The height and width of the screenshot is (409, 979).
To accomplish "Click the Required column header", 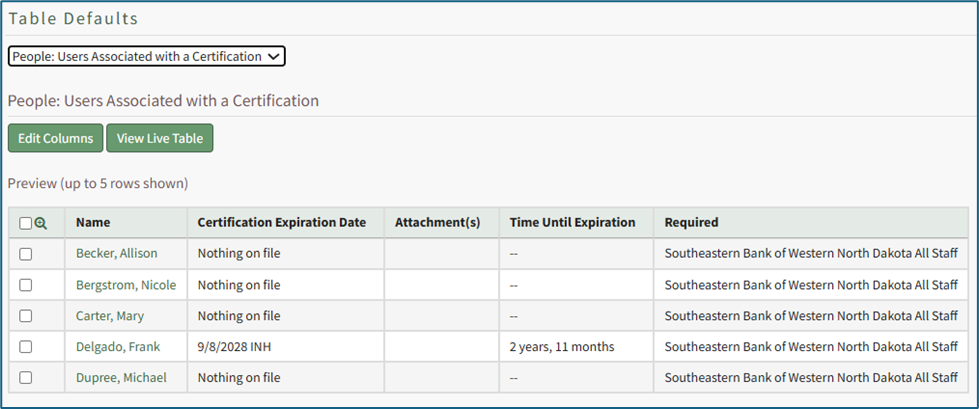I will point(691,223).
